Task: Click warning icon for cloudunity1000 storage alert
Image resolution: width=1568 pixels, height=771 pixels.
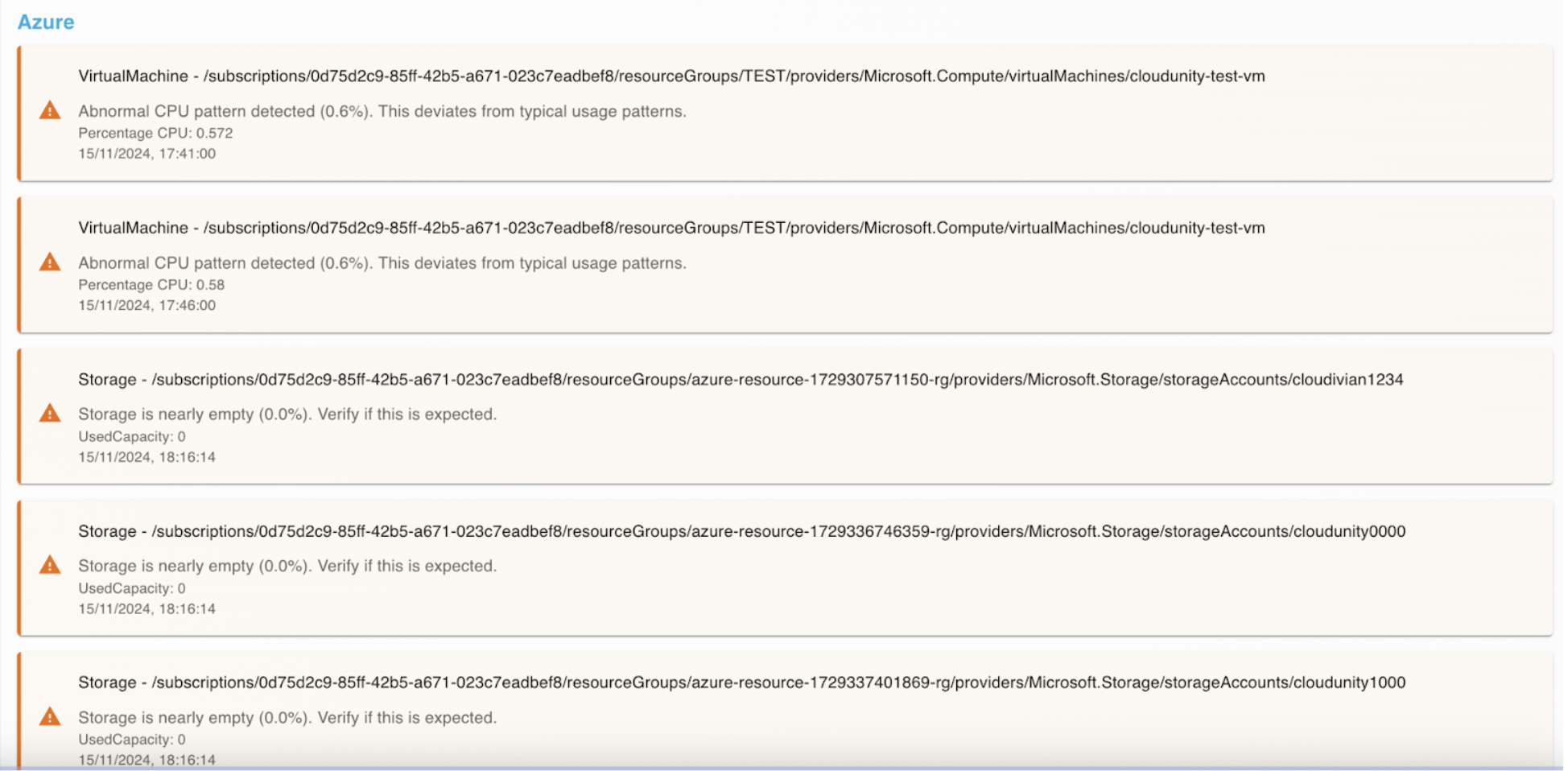Action: [x=50, y=716]
